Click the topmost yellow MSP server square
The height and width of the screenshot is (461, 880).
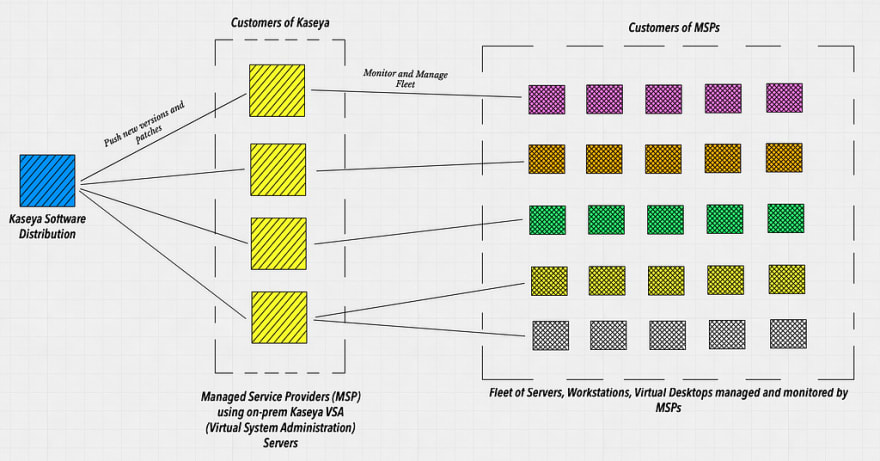(277, 90)
